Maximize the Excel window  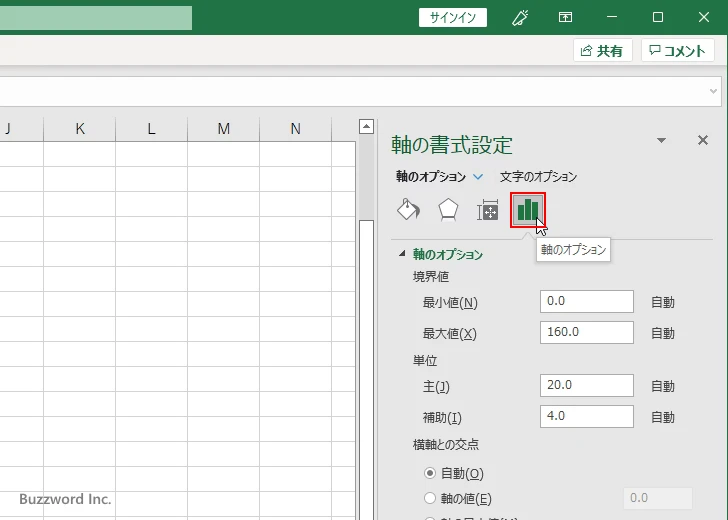click(x=657, y=18)
